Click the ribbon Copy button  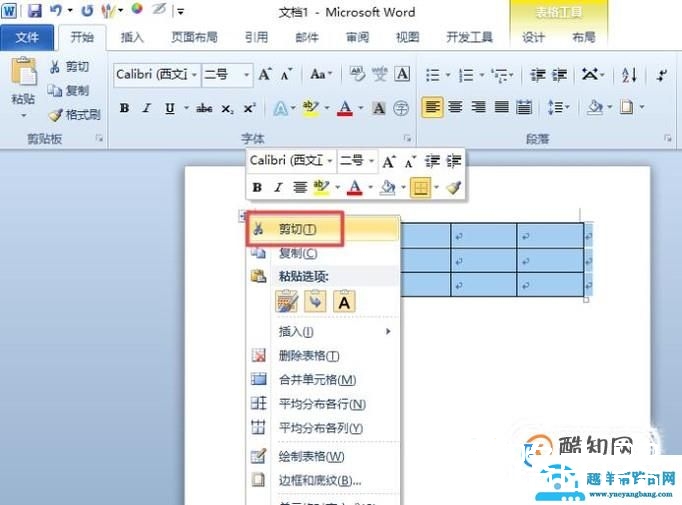click(x=68, y=90)
